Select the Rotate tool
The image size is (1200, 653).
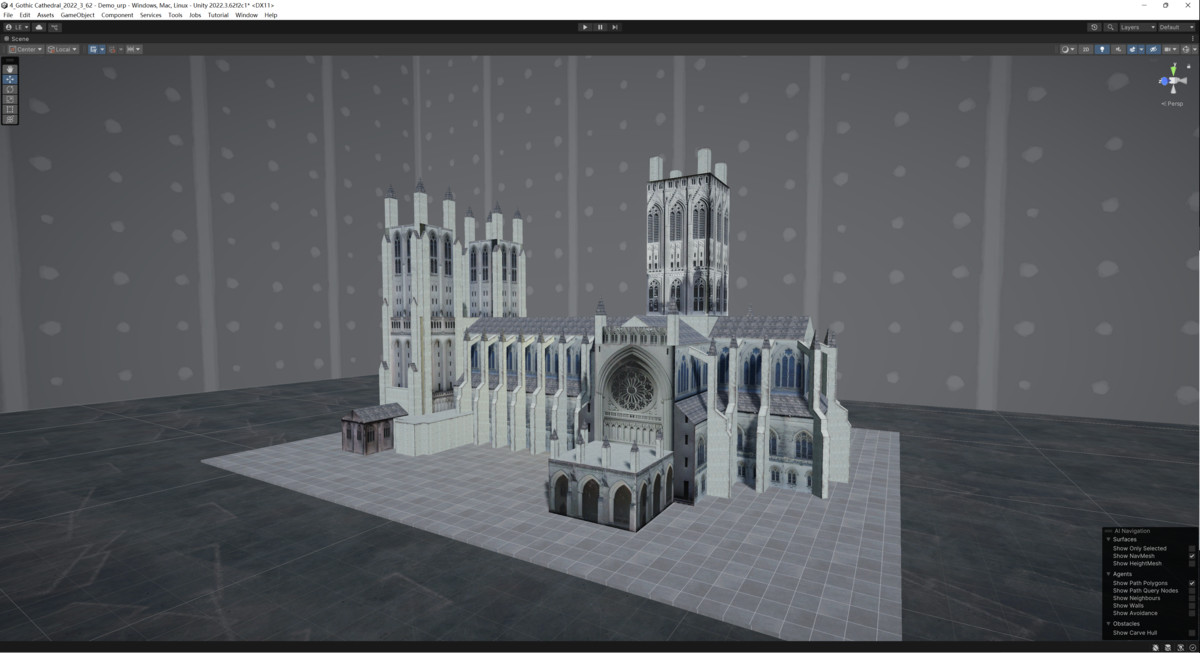click(x=8, y=90)
